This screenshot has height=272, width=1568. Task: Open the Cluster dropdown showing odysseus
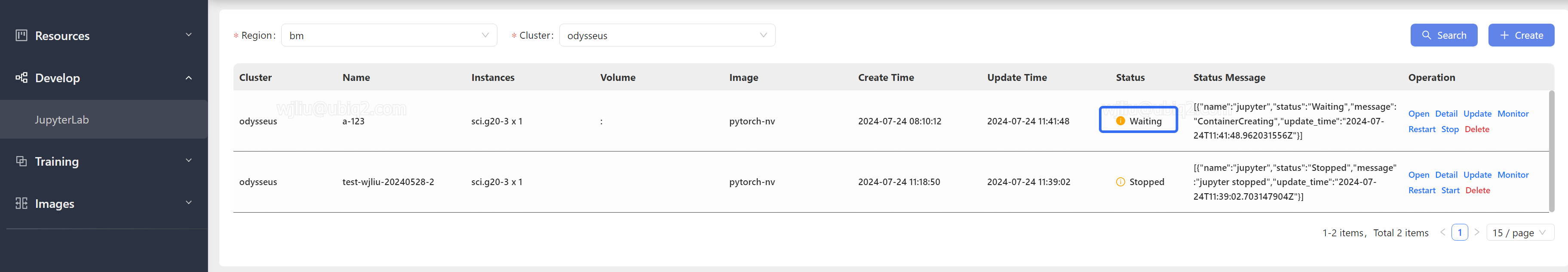coord(667,35)
